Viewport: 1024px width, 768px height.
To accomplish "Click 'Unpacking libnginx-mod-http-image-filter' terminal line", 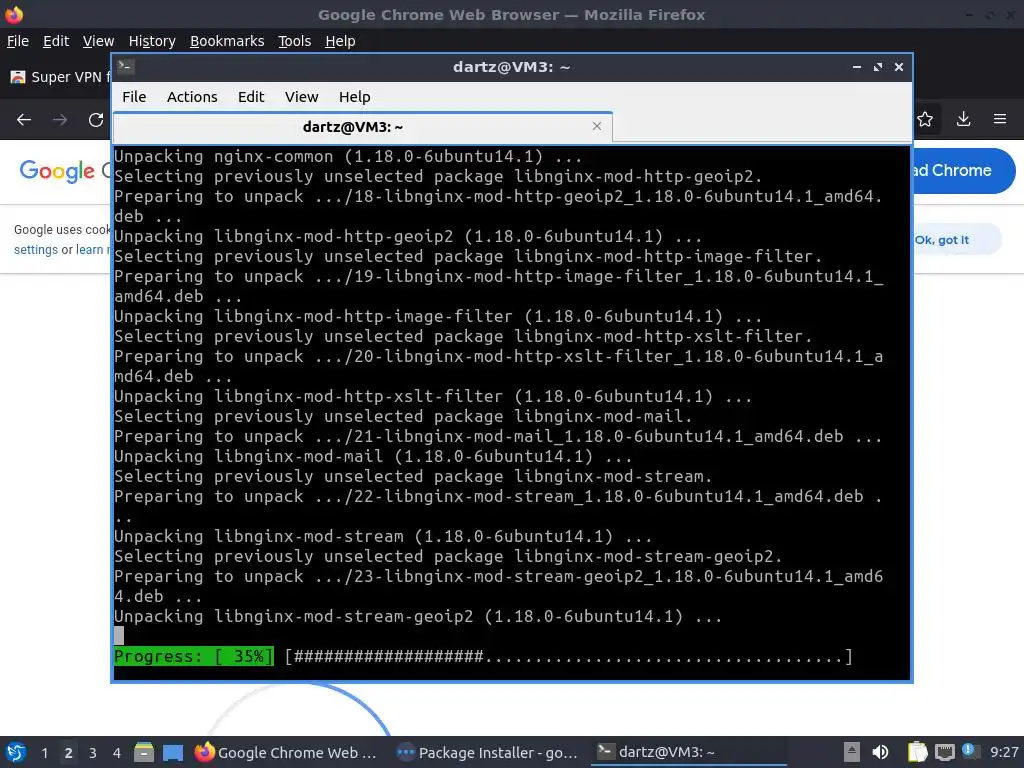I will pos(438,317).
